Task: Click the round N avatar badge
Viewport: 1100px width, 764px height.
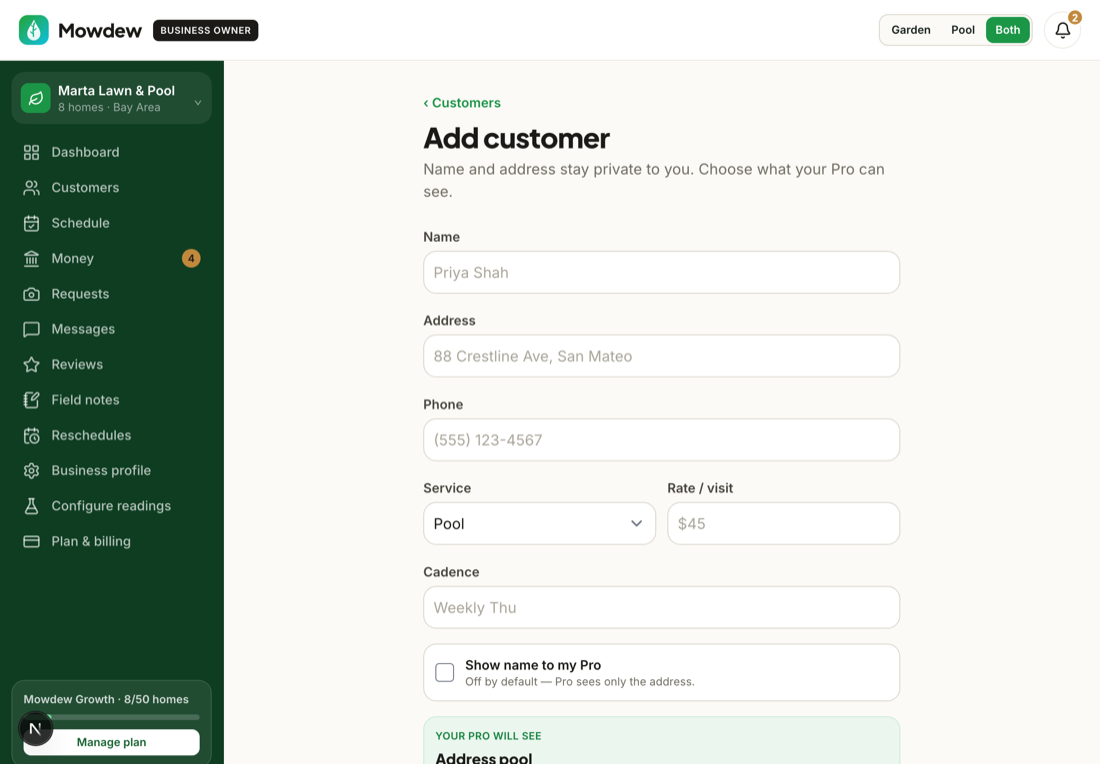Action: click(35, 728)
